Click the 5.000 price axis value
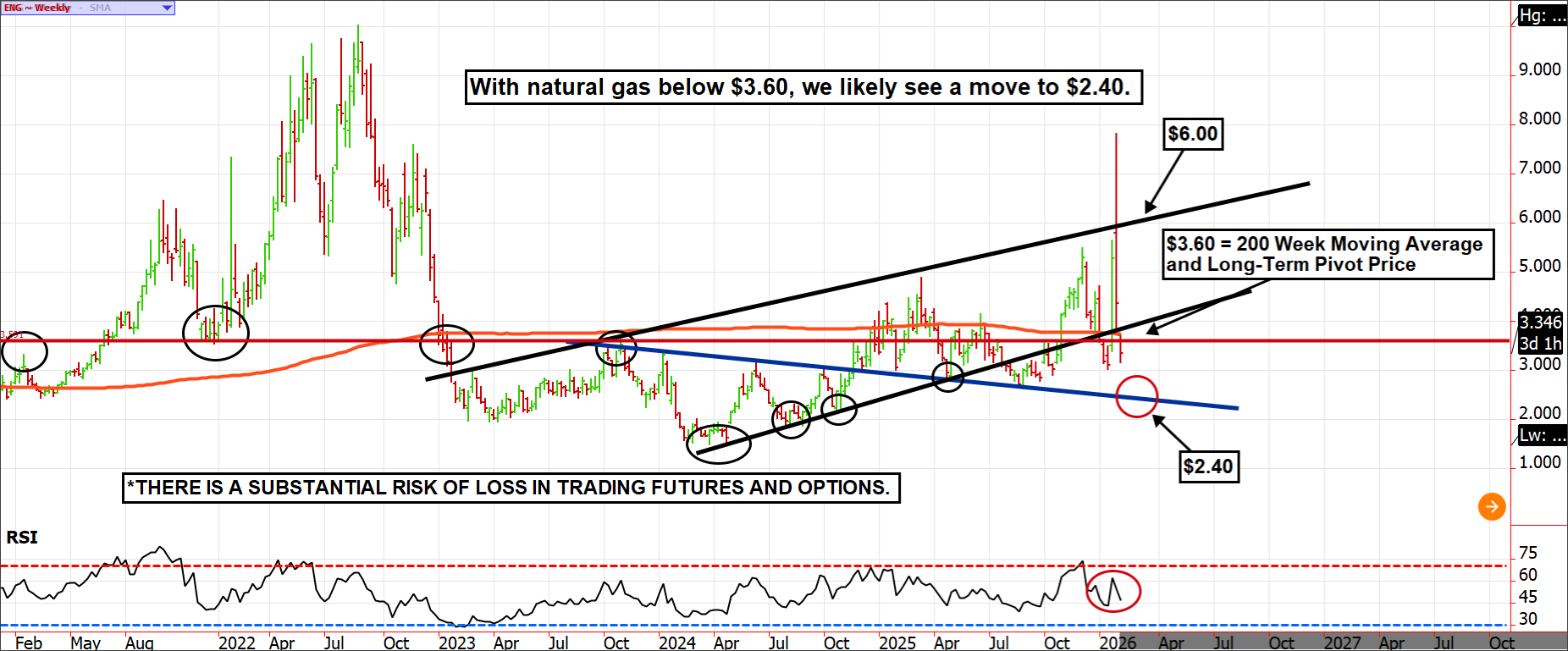1568x651 pixels. coord(1540,266)
